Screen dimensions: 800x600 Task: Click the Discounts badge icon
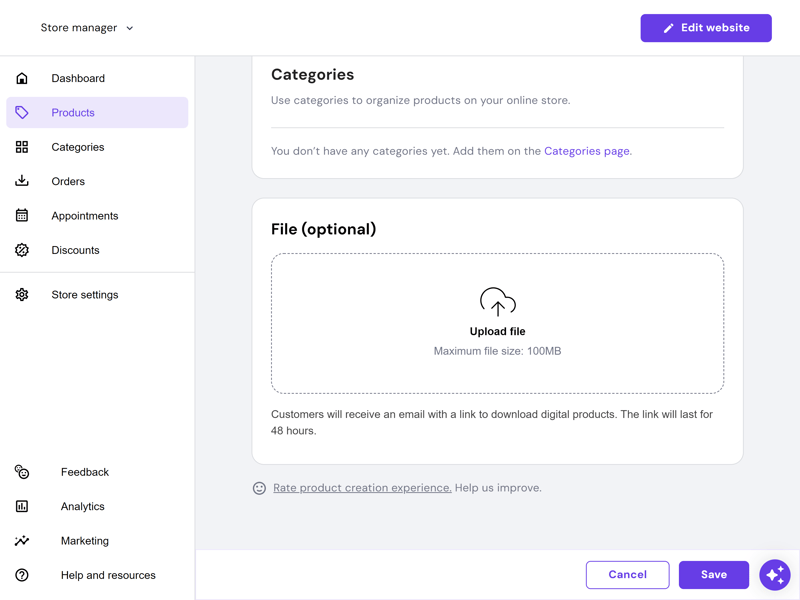21,250
